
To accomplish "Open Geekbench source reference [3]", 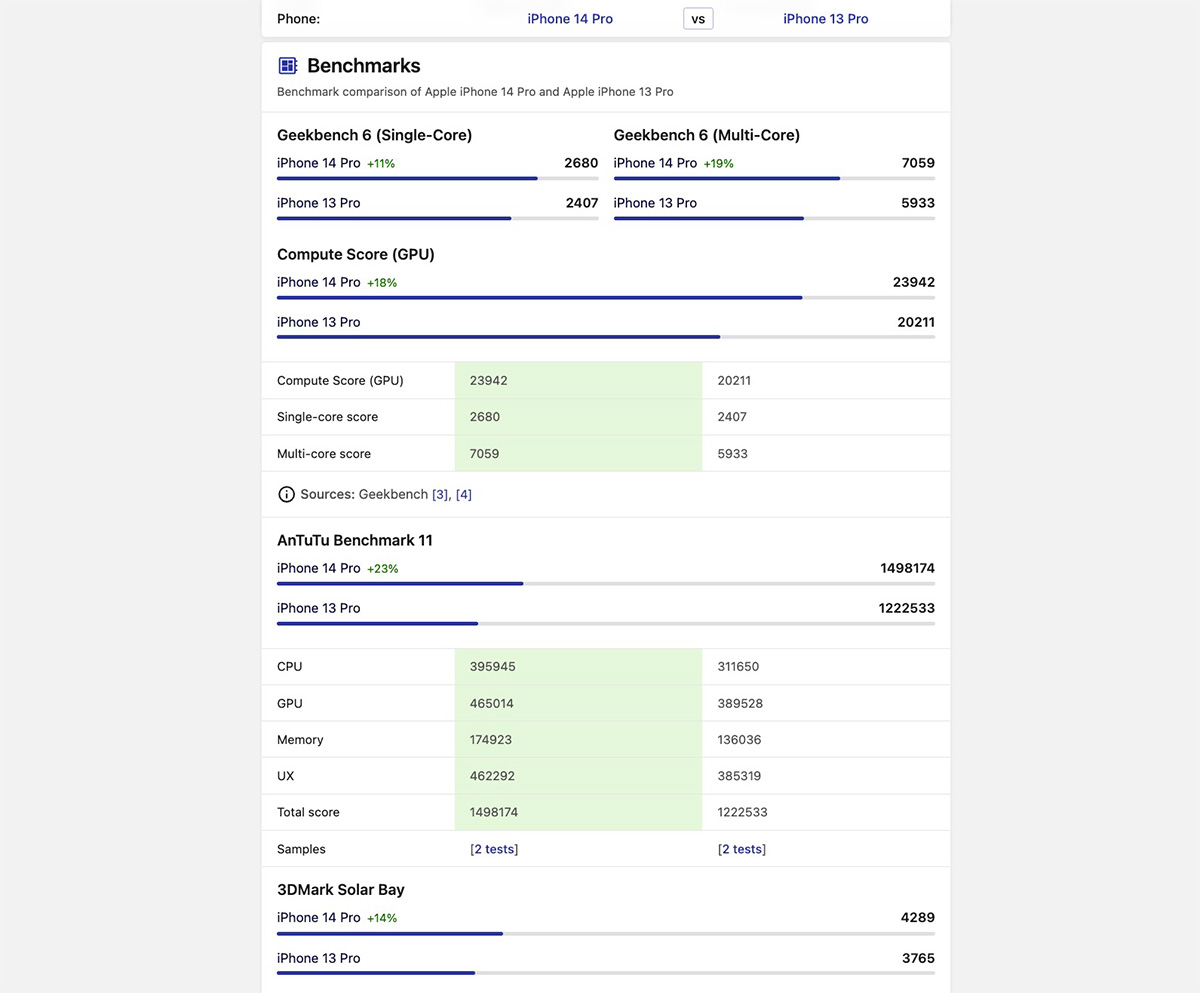I will (x=440, y=494).
